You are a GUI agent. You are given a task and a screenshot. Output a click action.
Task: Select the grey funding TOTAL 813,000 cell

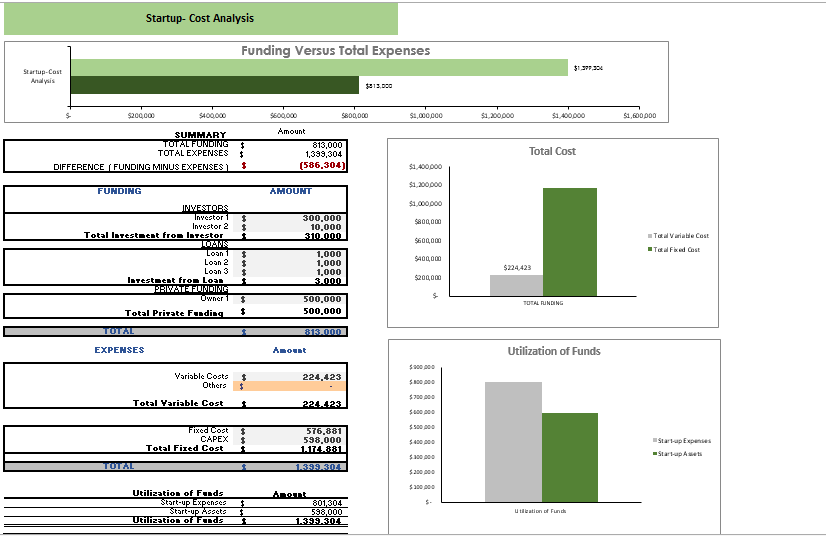[x=290, y=332]
